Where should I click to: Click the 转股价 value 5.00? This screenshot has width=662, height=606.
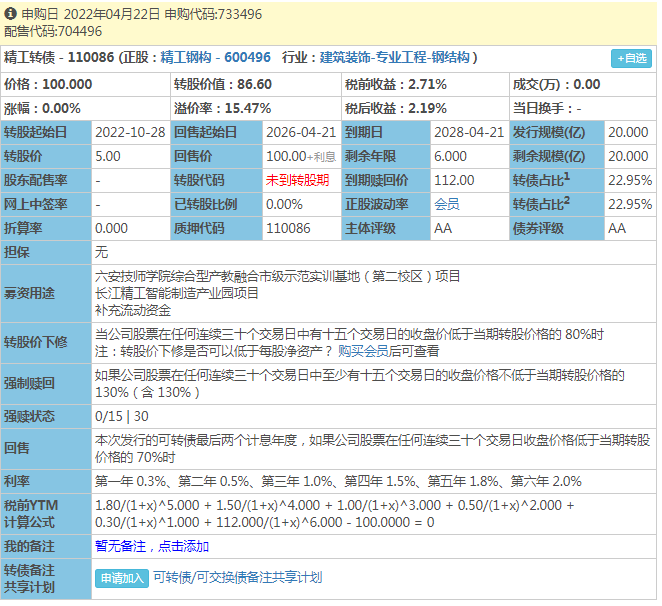pos(108,156)
